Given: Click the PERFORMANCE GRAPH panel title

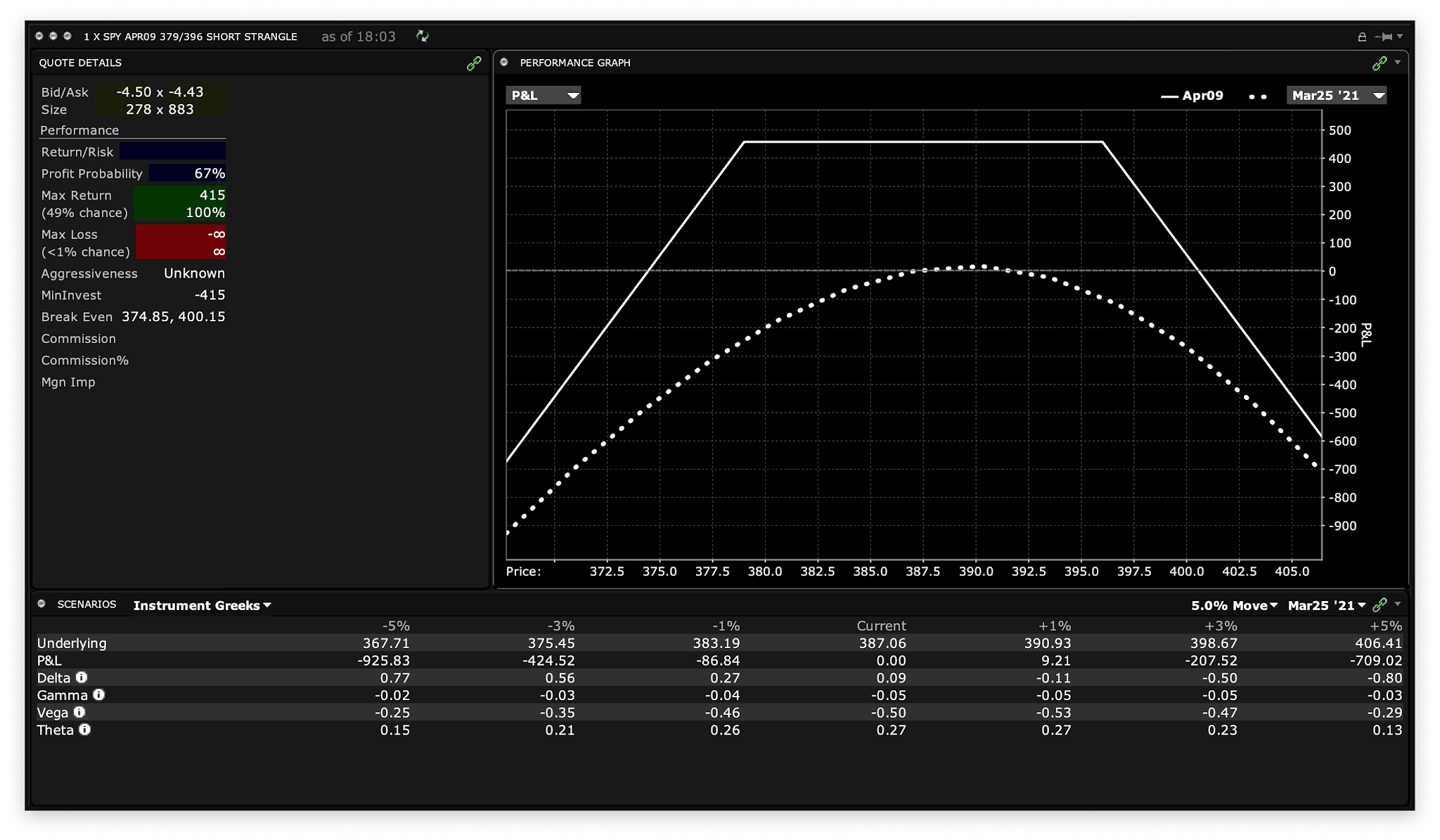Looking at the screenshot, I should 575,63.
